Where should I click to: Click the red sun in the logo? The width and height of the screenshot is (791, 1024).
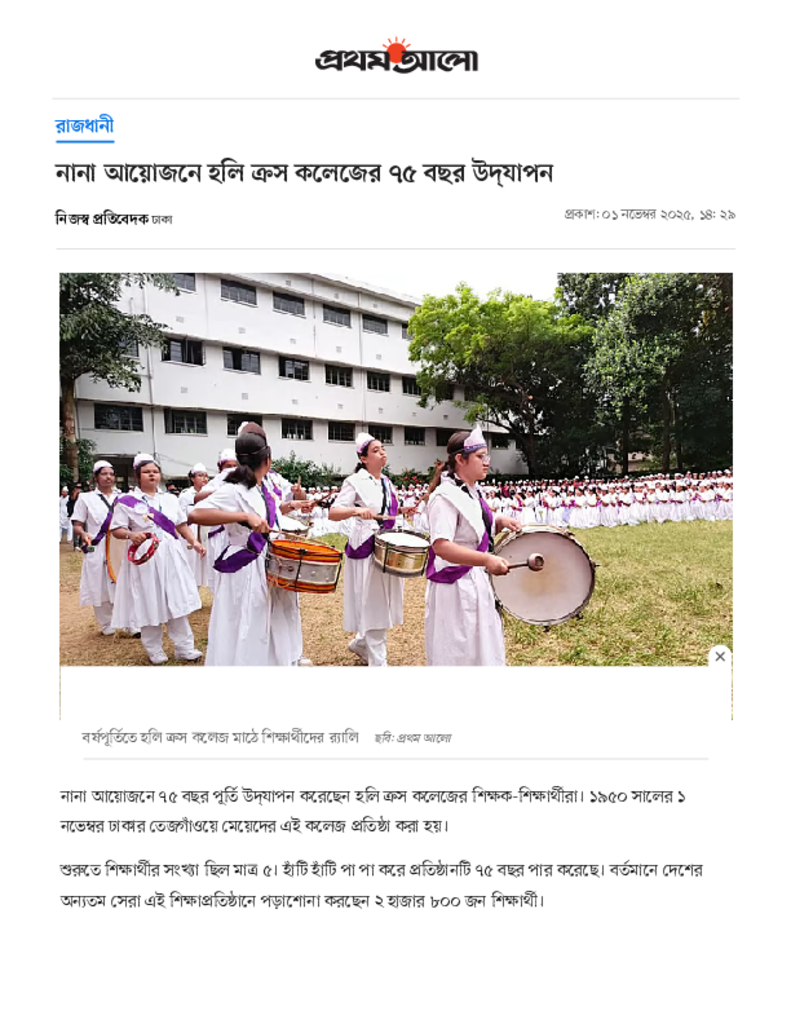pyautogui.click(x=396, y=50)
